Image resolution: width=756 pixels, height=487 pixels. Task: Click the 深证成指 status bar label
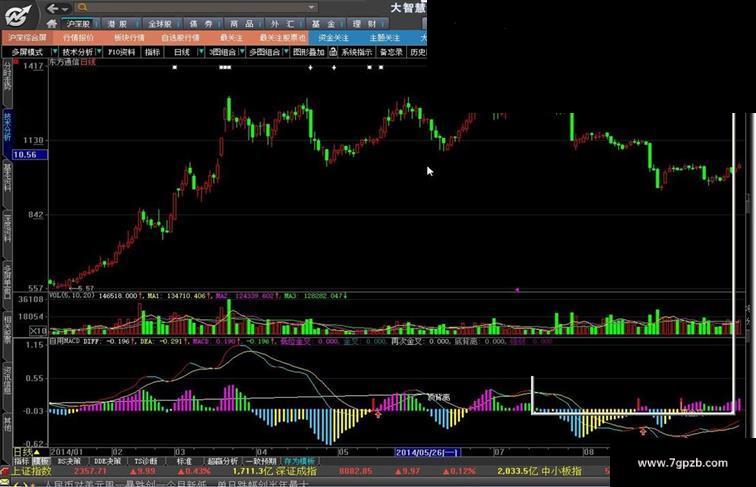pos(297,471)
